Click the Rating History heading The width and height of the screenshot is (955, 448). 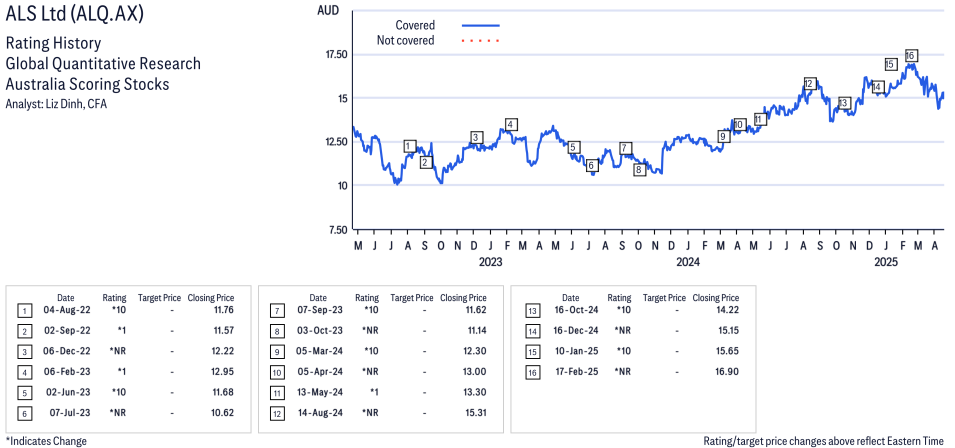coord(54,44)
